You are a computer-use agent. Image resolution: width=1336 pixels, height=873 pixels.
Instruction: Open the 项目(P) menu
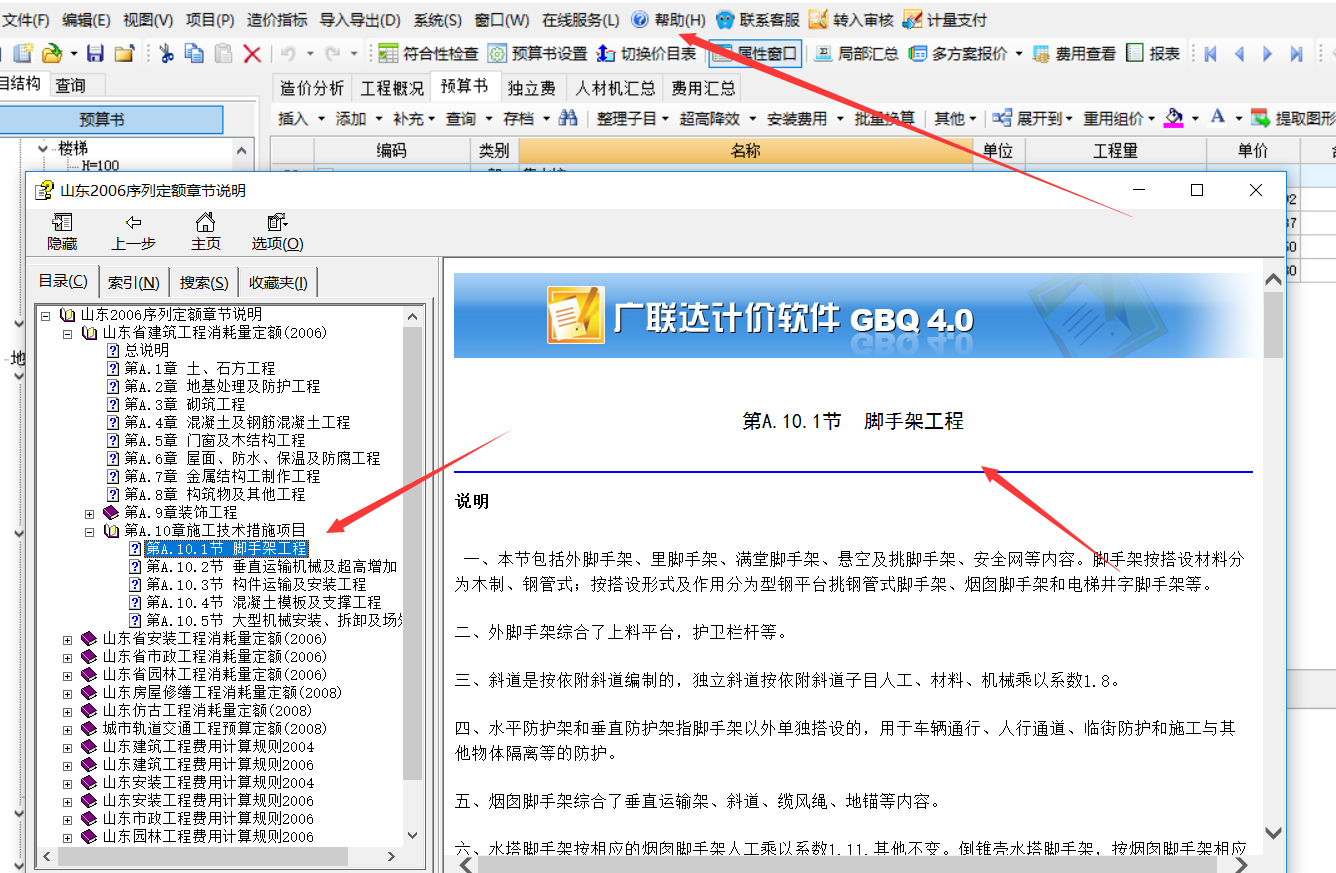coord(210,20)
